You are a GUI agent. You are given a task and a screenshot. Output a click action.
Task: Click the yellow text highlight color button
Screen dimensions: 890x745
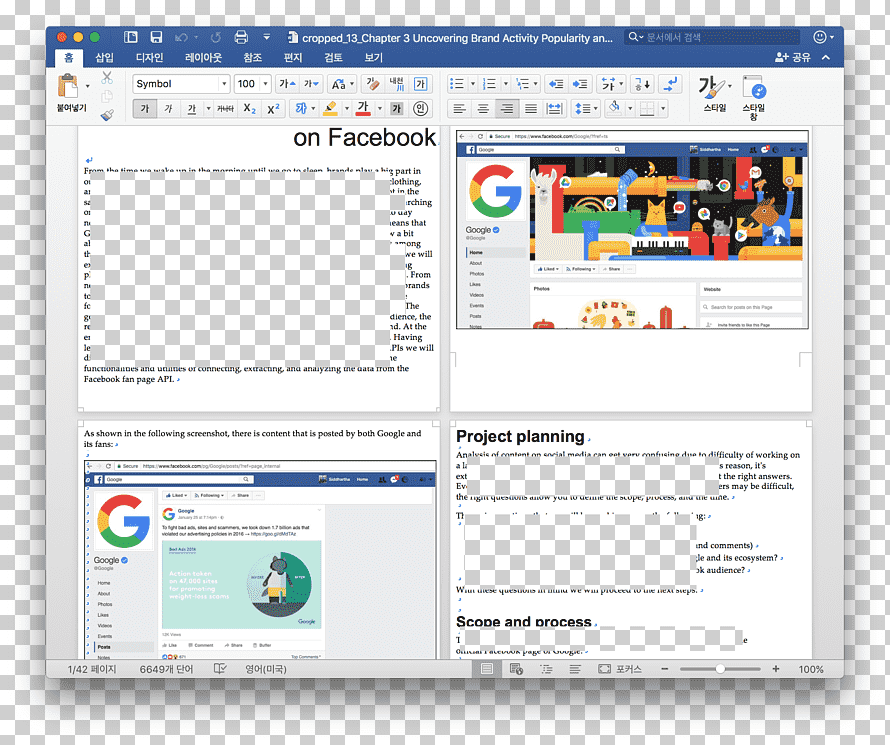point(330,108)
